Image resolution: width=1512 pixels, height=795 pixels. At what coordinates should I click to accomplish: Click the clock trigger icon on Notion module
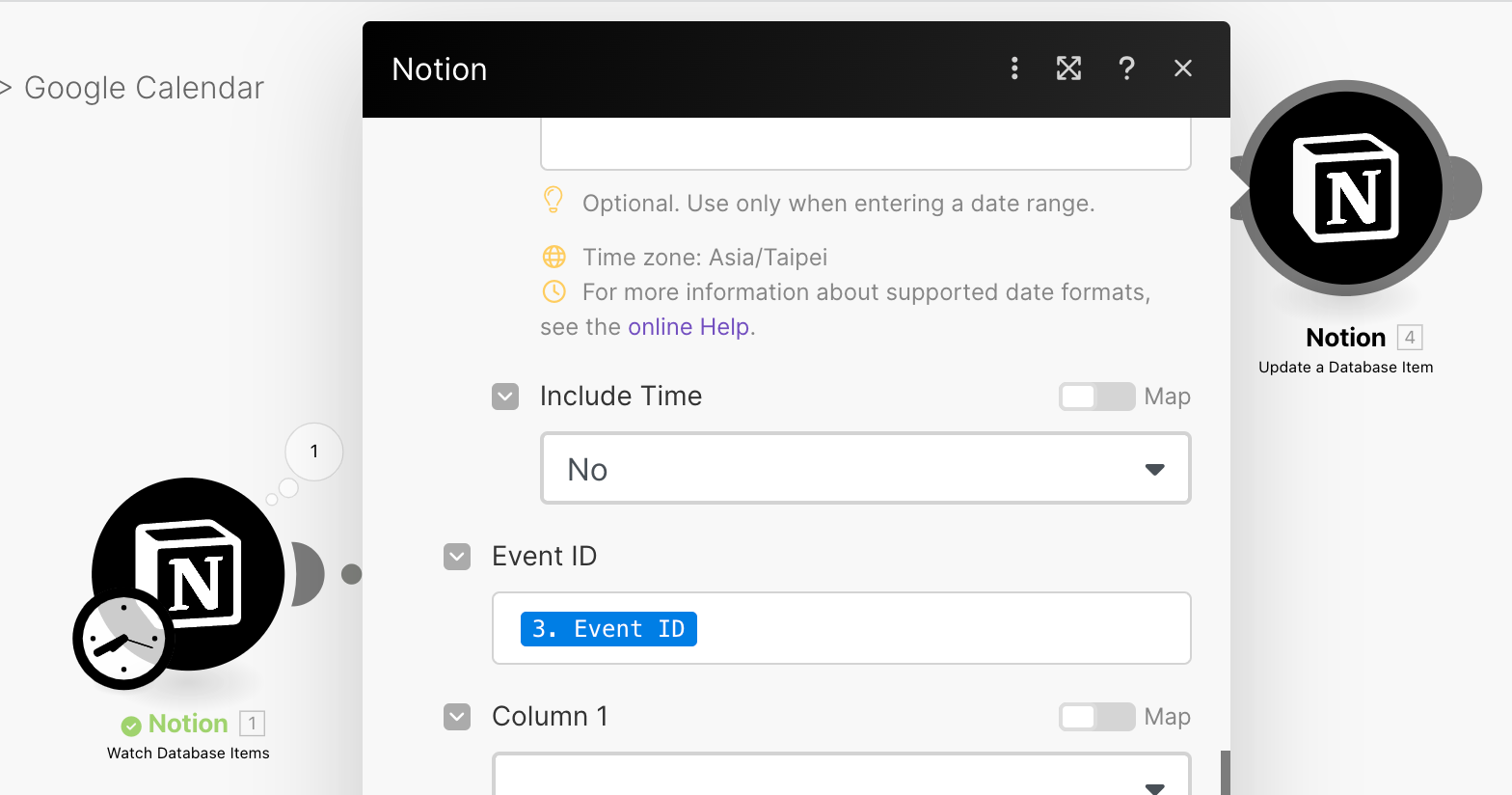click(122, 641)
